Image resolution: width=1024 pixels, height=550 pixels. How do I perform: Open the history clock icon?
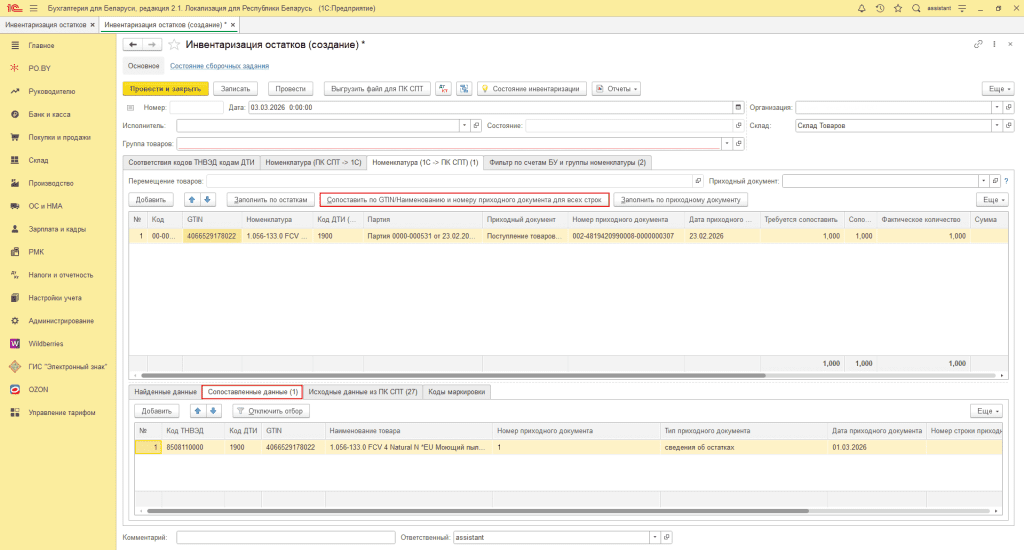[x=879, y=7]
